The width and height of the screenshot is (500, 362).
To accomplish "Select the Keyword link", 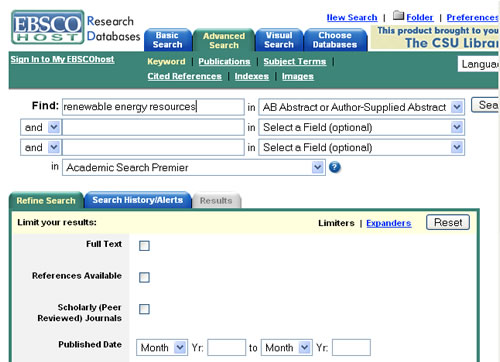I will (166, 61).
